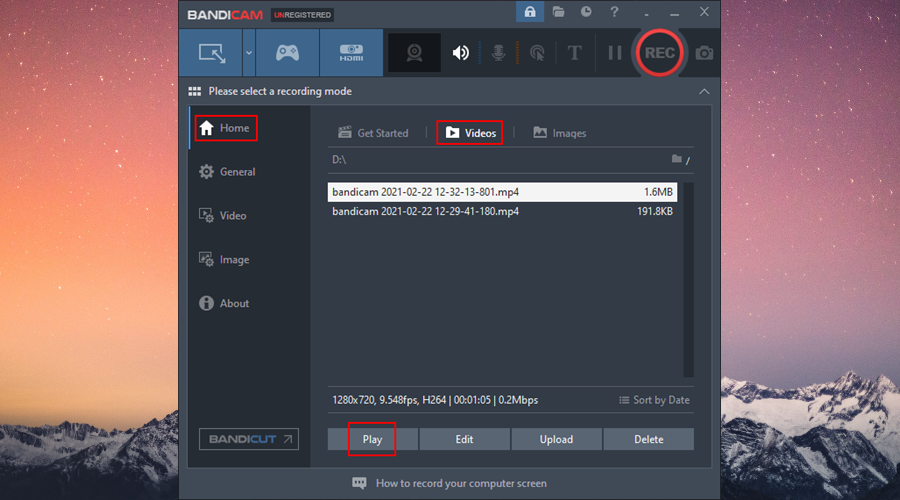Collapse the panel using the chevron arrow
900x500 pixels.
click(x=704, y=91)
